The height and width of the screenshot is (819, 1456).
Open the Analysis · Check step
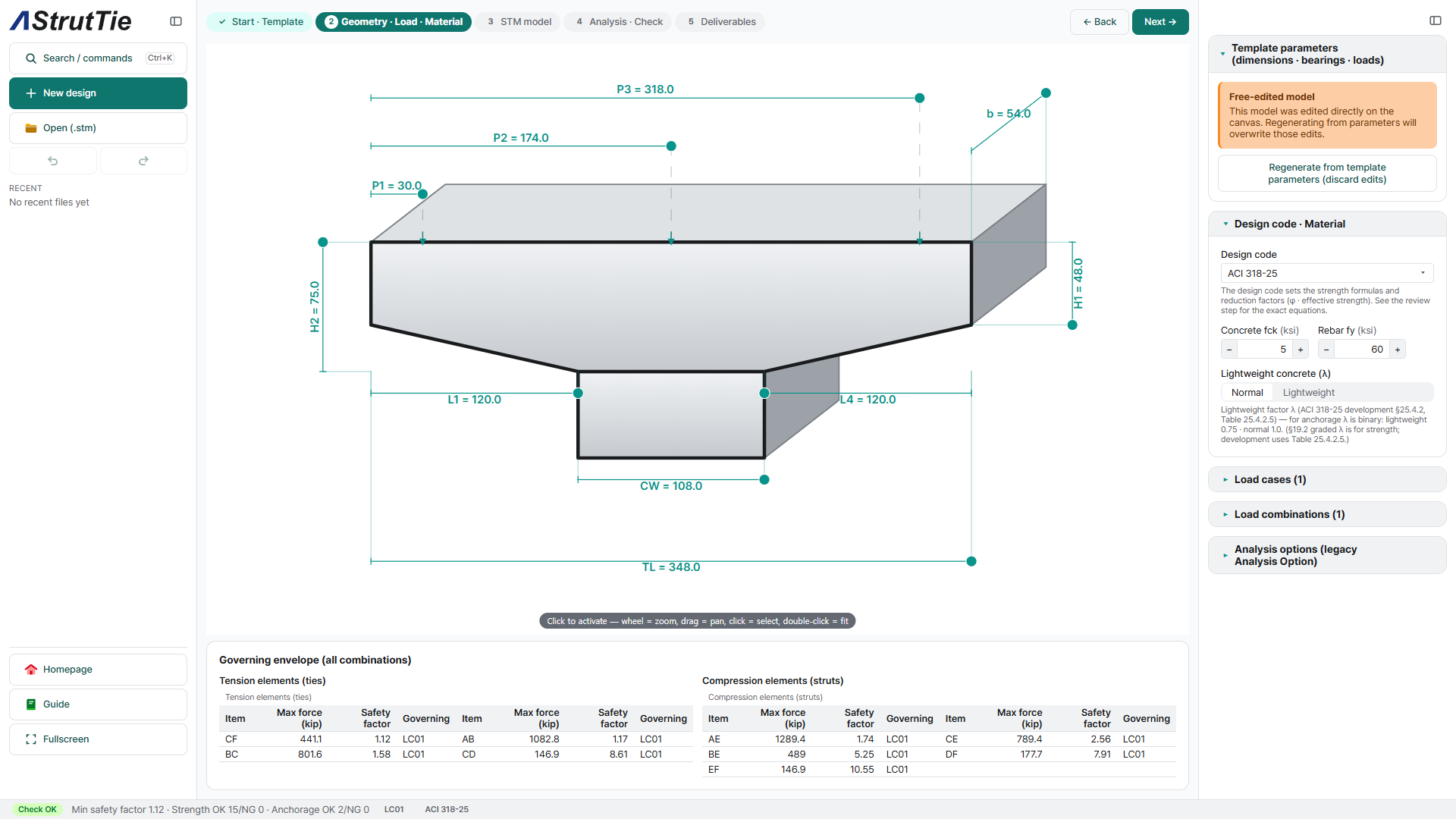click(x=618, y=22)
